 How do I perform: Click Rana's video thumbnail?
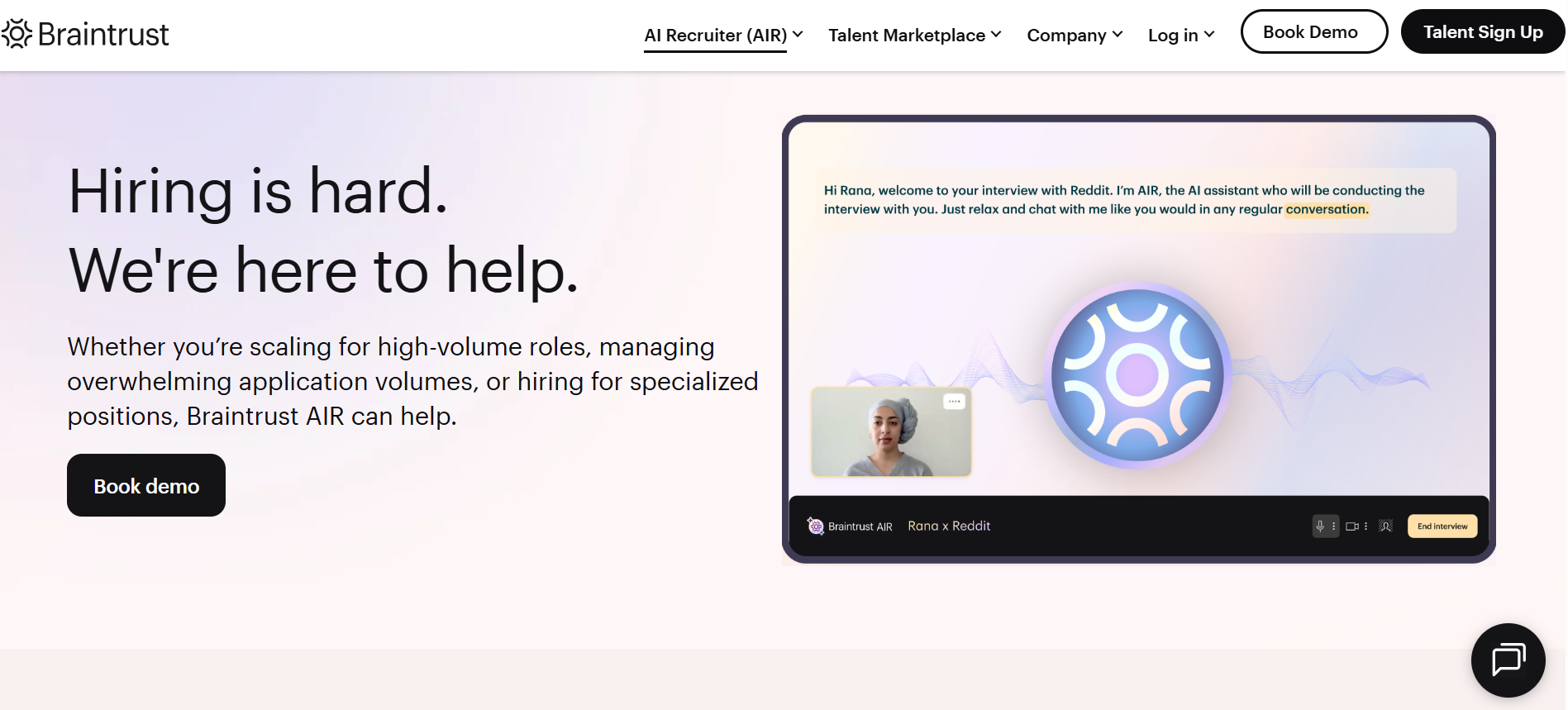[891, 431]
